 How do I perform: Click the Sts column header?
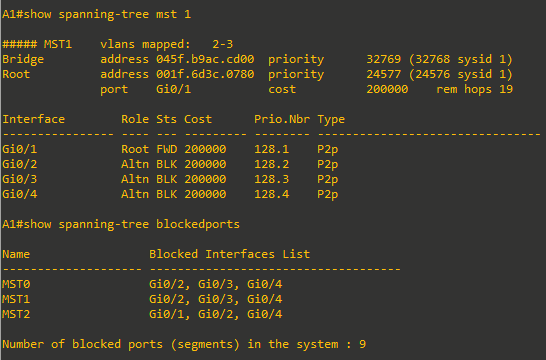[166, 119]
